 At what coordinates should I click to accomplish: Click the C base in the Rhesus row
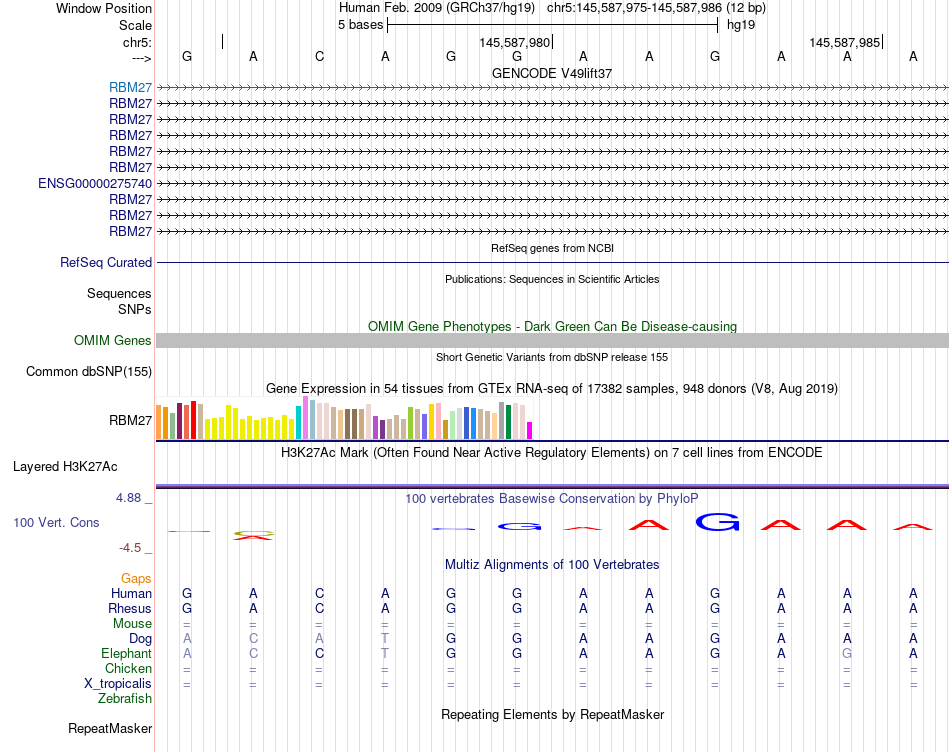(319, 608)
